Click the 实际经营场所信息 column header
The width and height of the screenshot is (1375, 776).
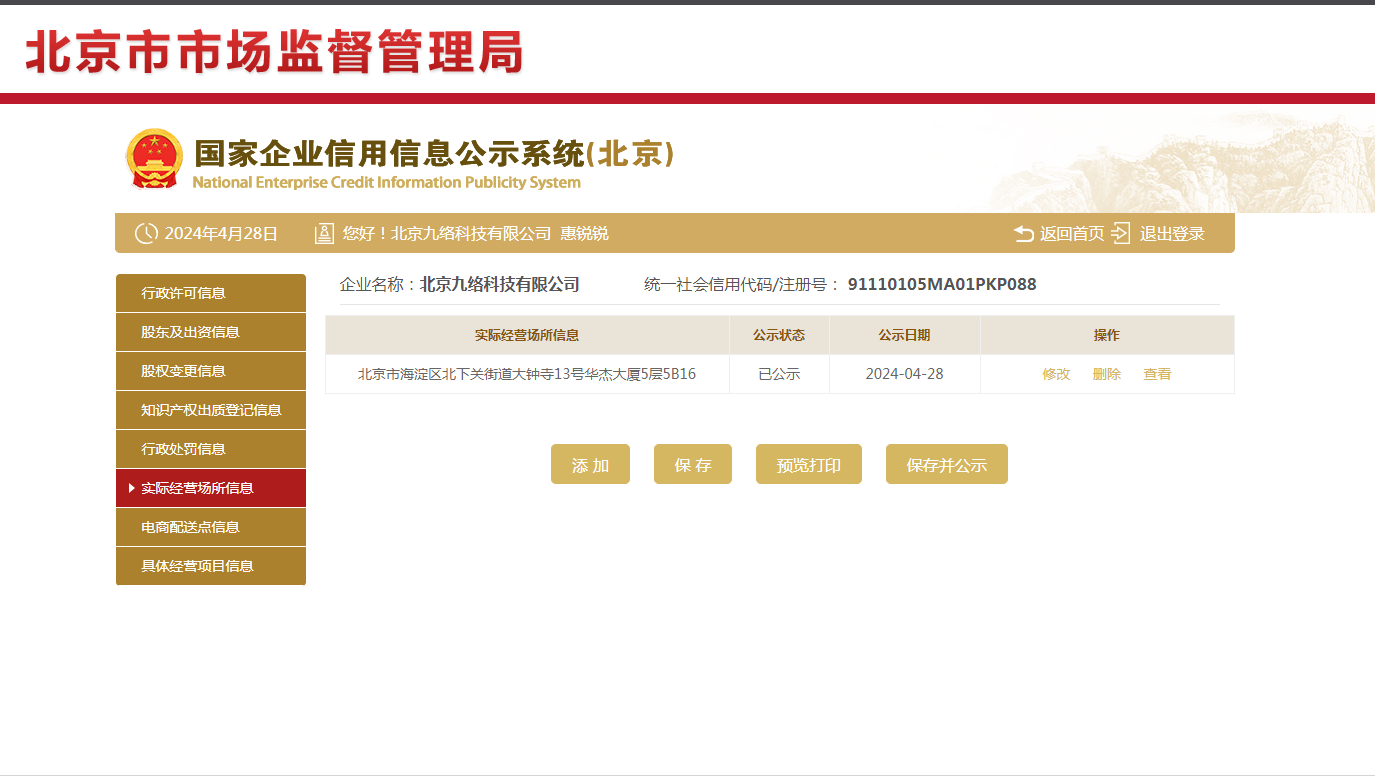pos(527,335)
